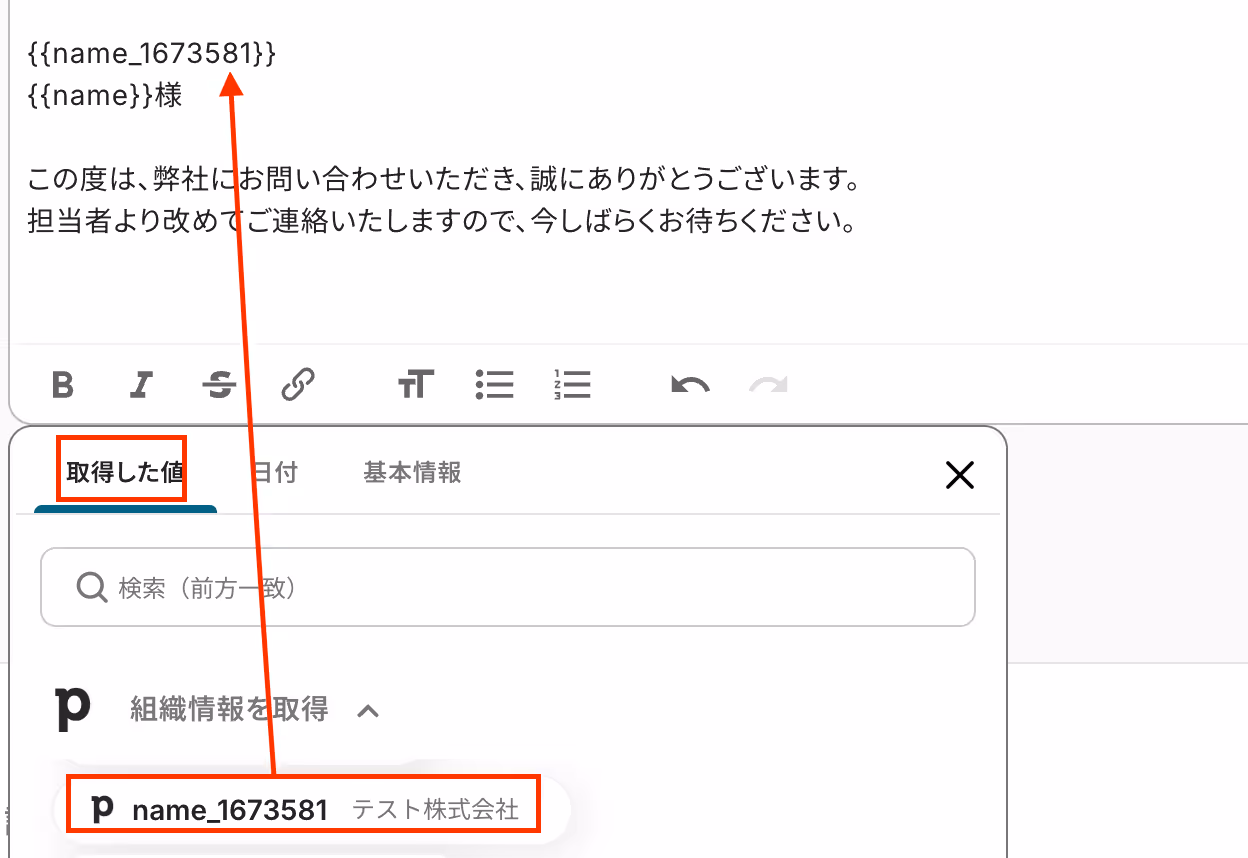Collapse the 組織情報を取得 section chevron
The image size is (1248, 858).
pos(368,711)
